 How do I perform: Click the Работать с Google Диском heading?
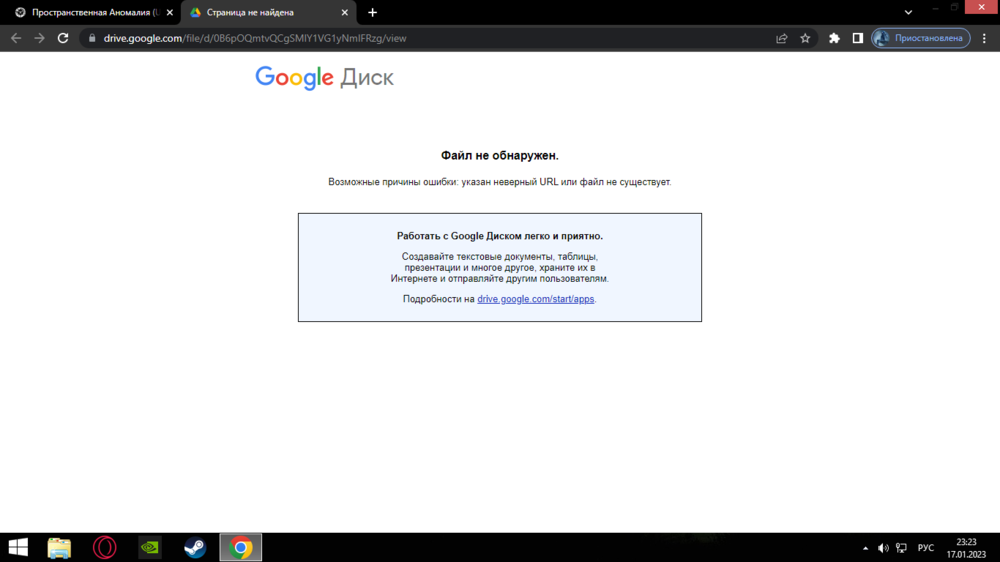pyautogui.click(x=499, y=236)
